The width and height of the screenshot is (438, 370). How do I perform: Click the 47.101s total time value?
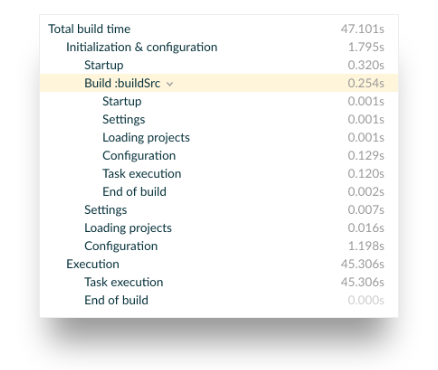[x=362, y=29]
